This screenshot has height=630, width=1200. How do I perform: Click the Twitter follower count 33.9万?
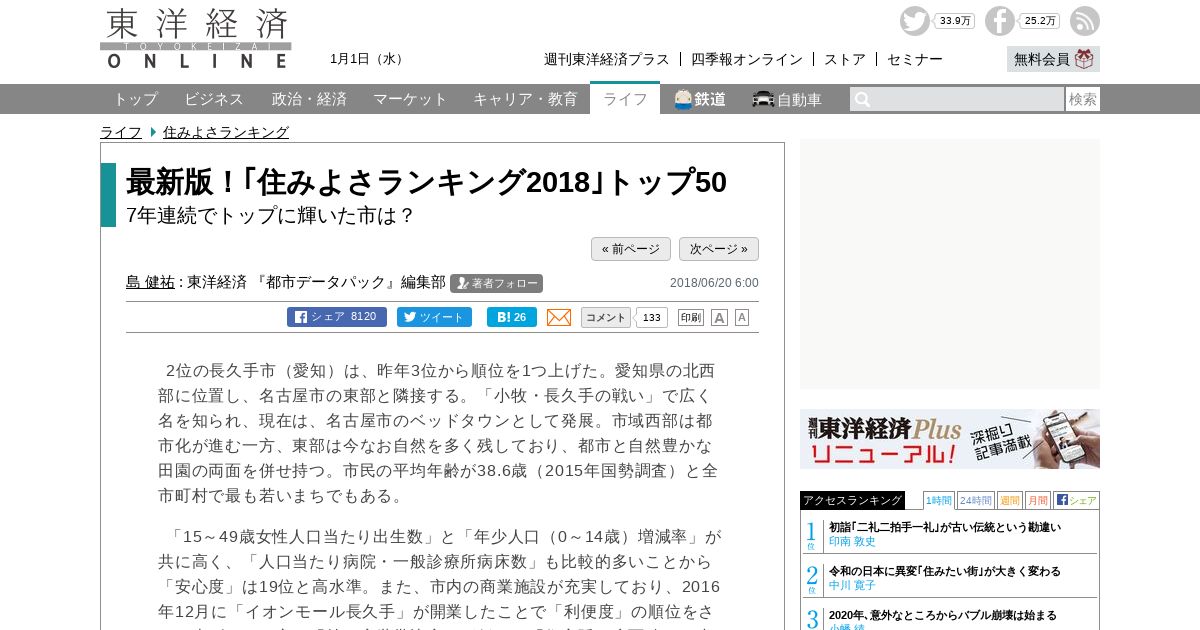tap(955, 21)
